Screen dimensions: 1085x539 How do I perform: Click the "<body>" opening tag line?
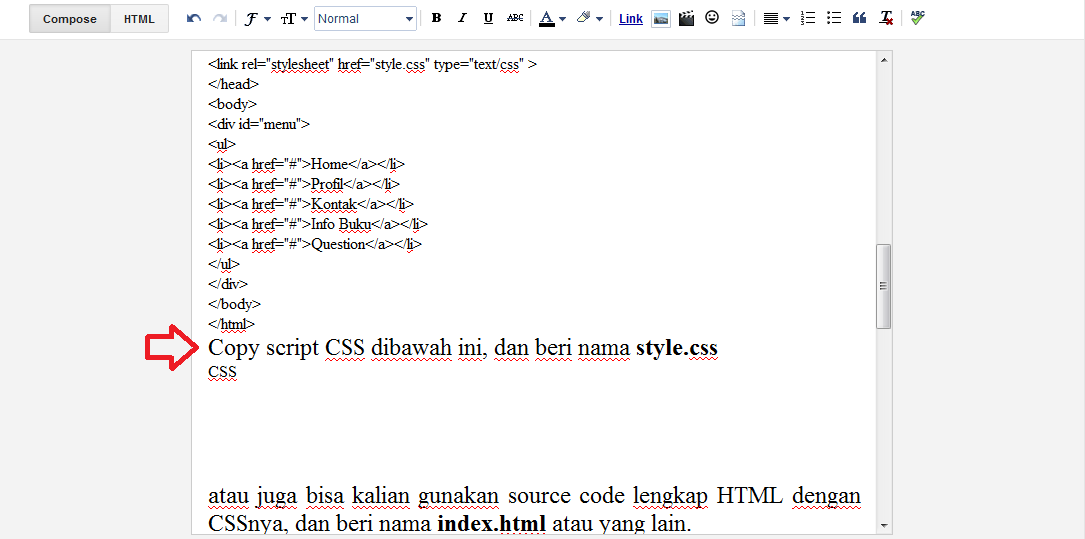[232, 104]
